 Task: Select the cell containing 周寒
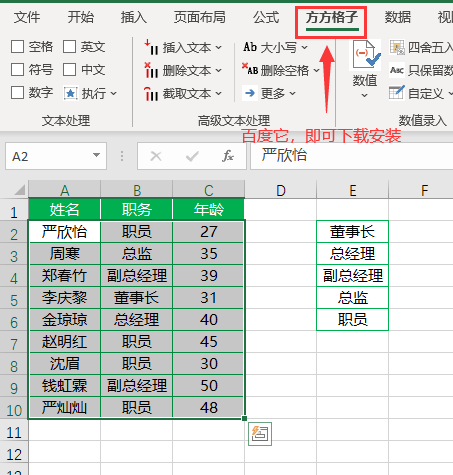[x=65, y=254]
